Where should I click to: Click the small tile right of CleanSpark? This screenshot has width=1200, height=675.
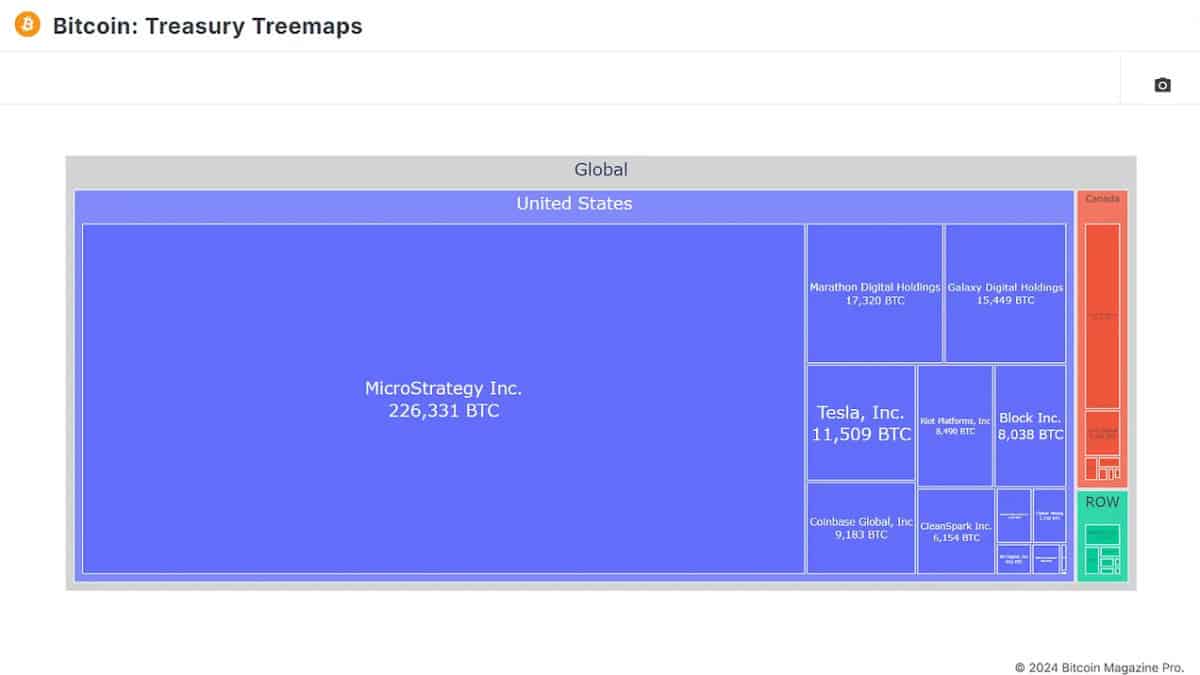pos(1013,515)
